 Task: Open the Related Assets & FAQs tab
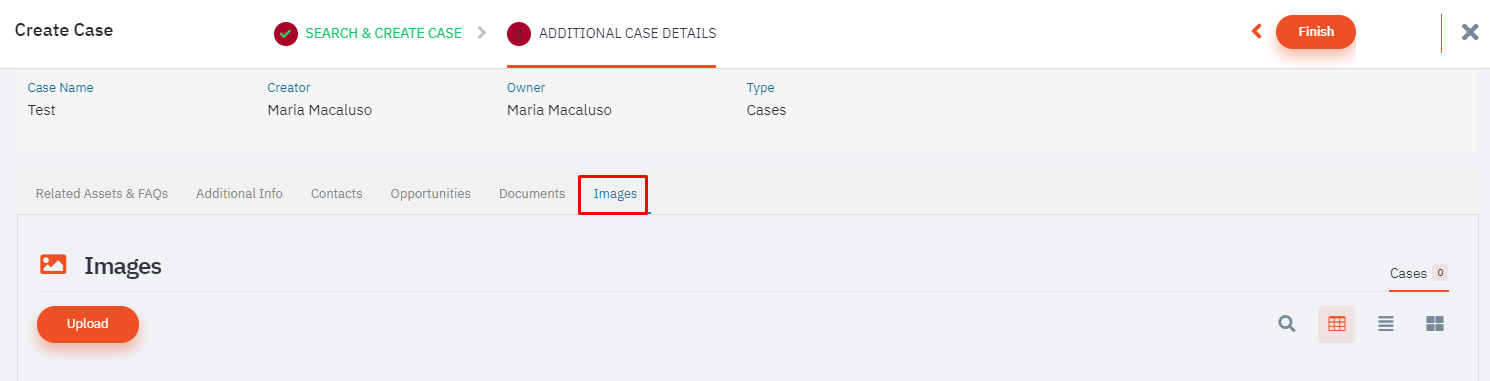(102, 194)
